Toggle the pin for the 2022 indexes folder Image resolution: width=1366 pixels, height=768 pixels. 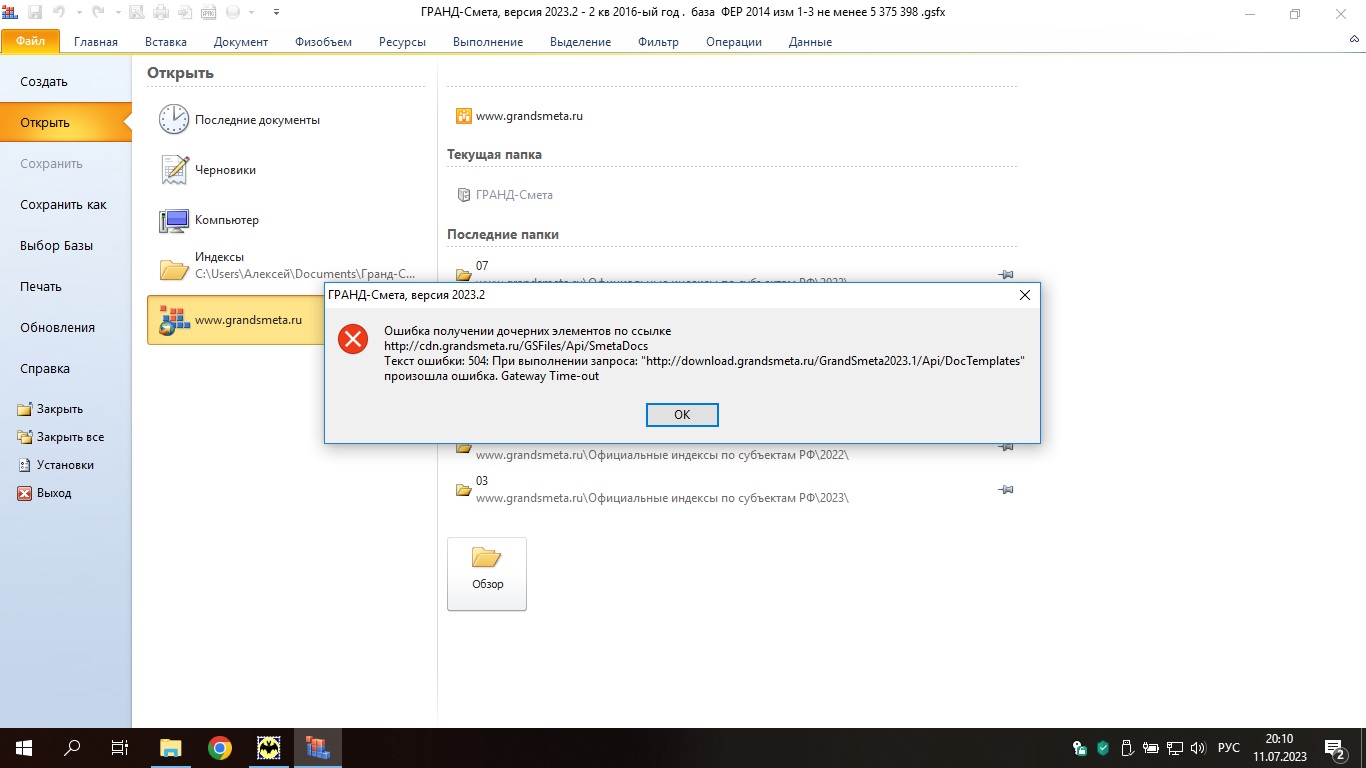(1006, 446)
